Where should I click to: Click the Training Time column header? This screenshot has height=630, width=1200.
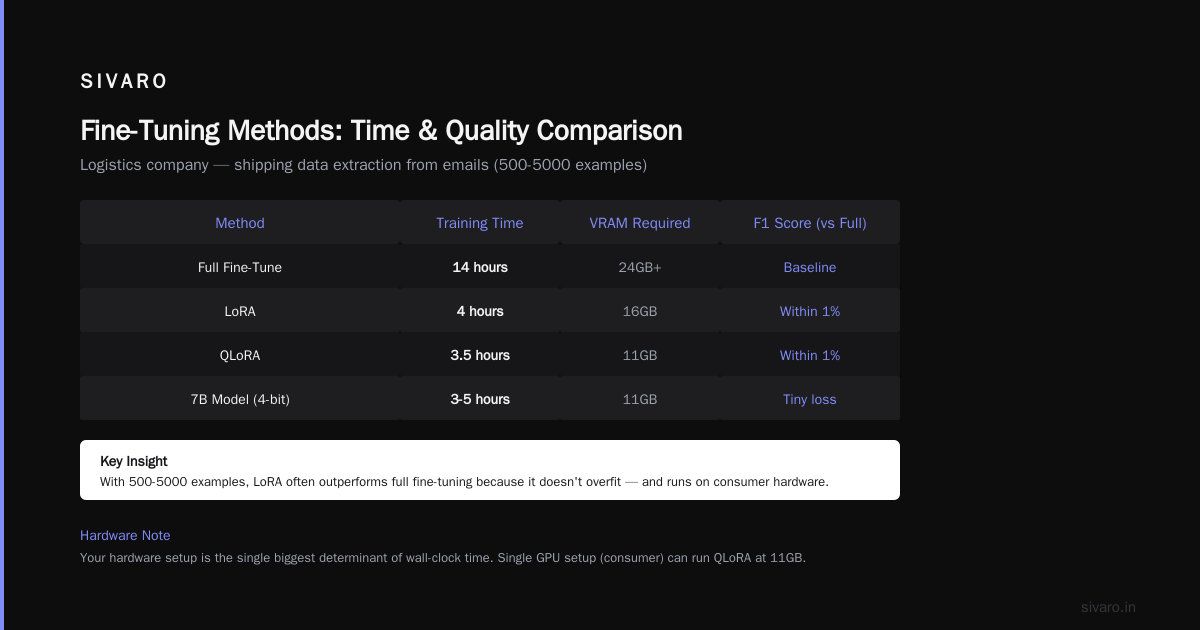pyautogui.click(x=480, y=223)
